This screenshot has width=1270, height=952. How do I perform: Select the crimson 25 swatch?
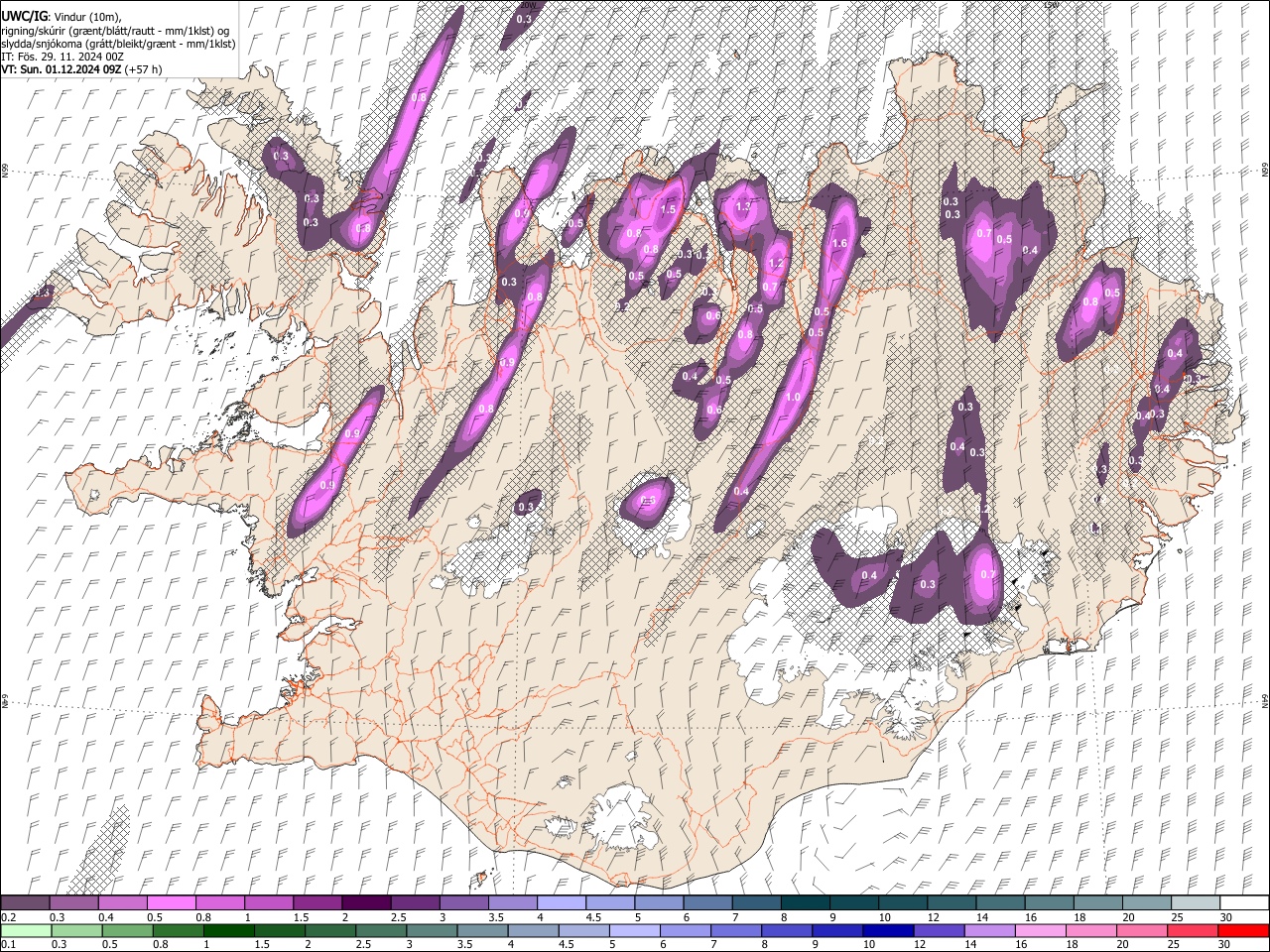click(1192, 930)
